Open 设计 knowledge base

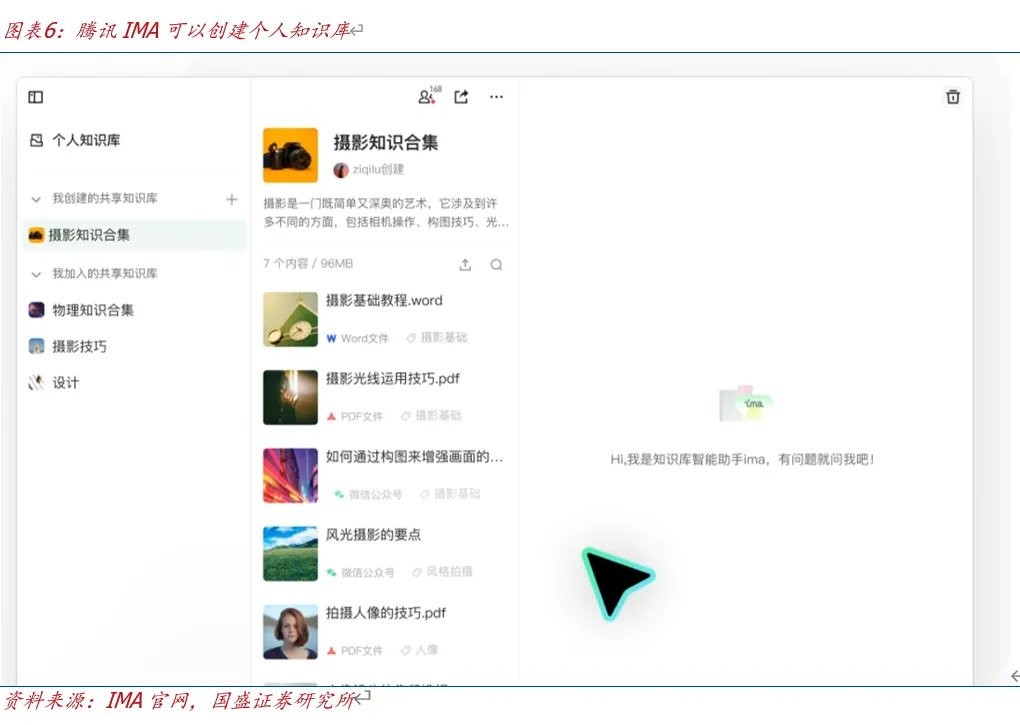[65, 383]
